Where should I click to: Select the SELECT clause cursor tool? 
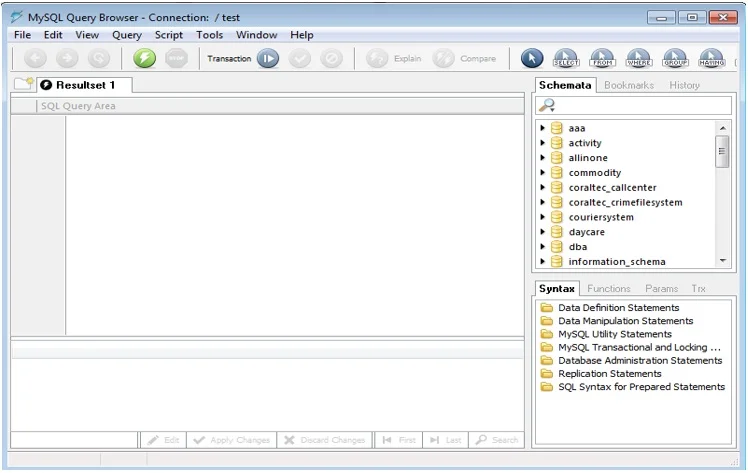pyautogui.click(x=566, y=59)
